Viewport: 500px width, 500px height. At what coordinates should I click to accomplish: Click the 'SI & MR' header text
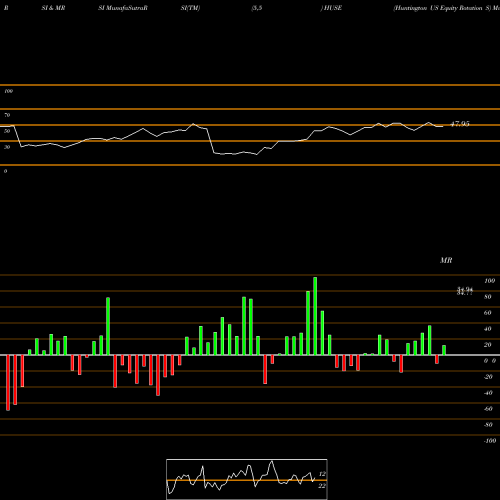pos(53,8)
